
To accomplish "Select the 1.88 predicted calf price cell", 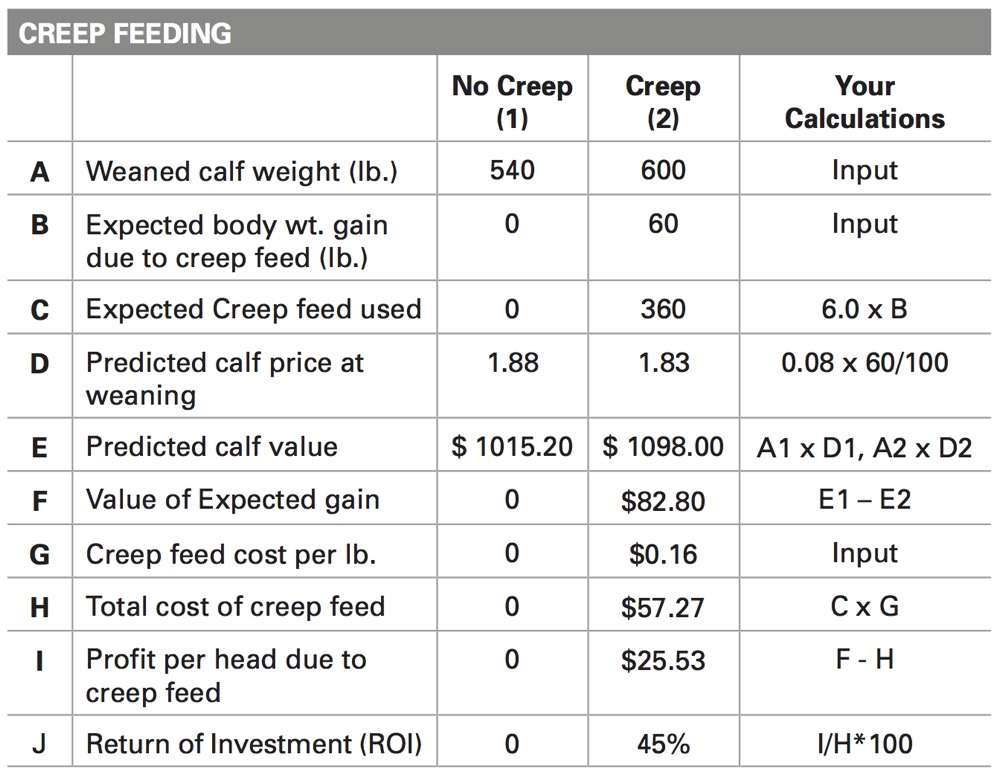I will 512,362.
